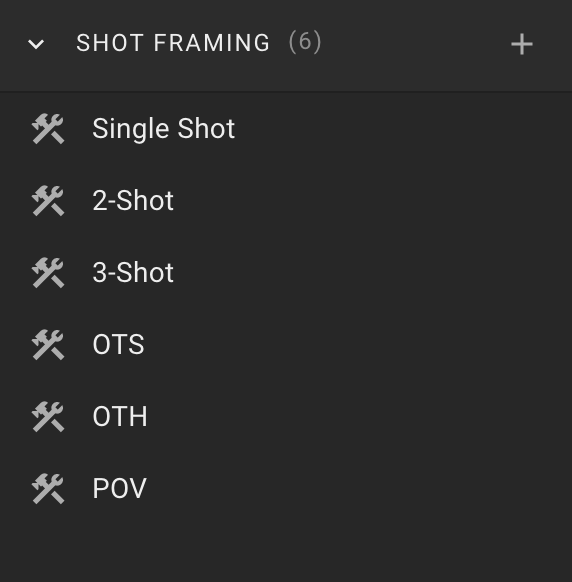Viewport: 572px width, 582px height.
Task: Choose the POV framing label
Action: tap(120, 489)
